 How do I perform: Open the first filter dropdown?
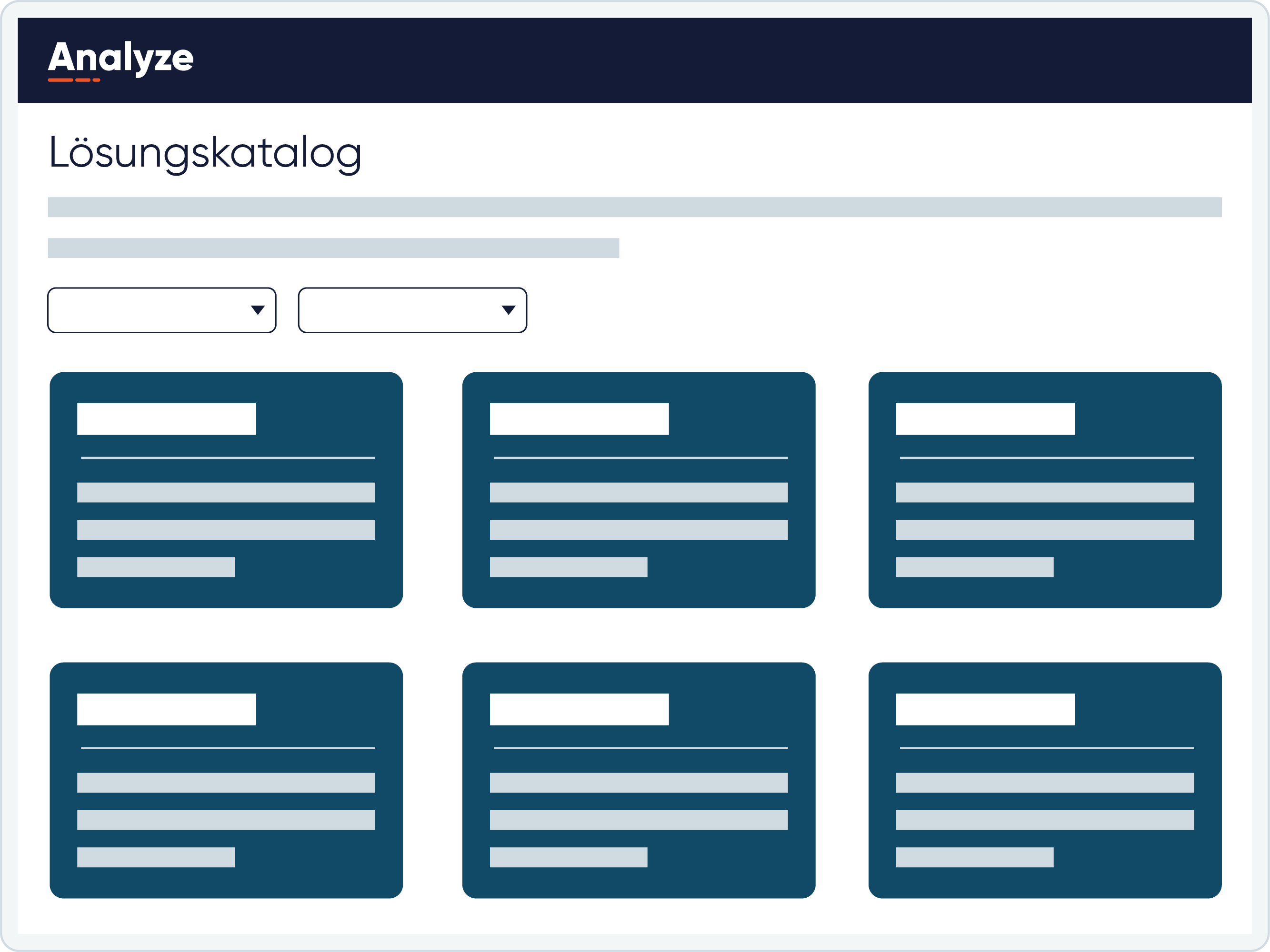pyautogui.click(x=162, y=310)
